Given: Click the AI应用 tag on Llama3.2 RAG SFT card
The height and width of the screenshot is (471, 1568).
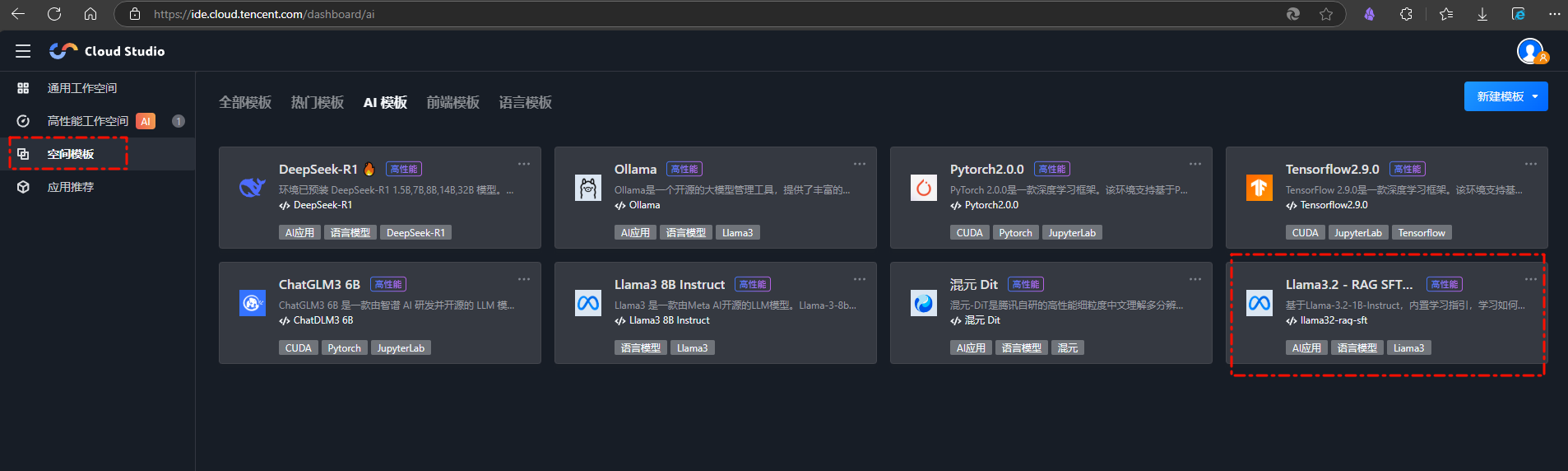Looking at the screenshot, I should coord(1306,348).
